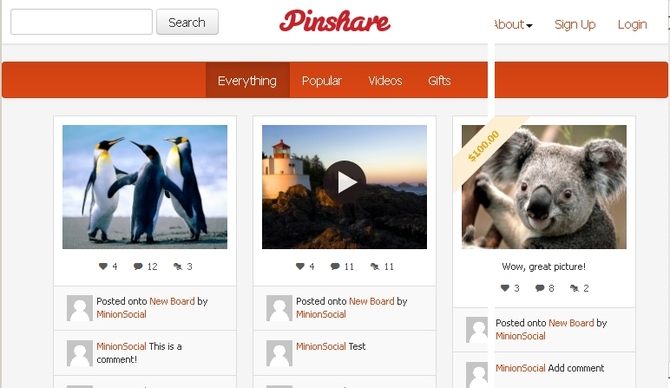Screen dimensions: 670x388
Task: Open the koala image pin
Action: click(x=544, y=187)
